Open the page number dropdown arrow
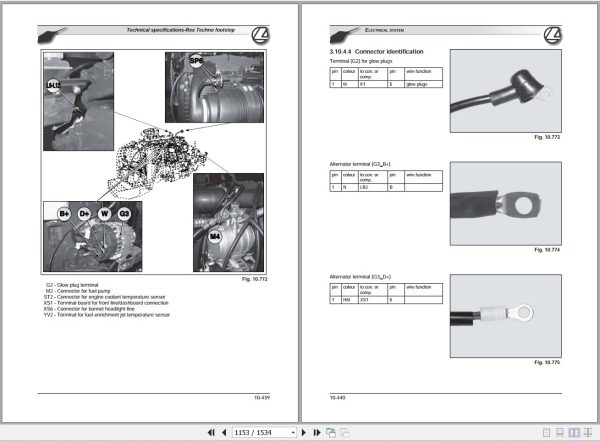Image resolution: width=600 pixels, height=441 pixels. click(293, 433)
